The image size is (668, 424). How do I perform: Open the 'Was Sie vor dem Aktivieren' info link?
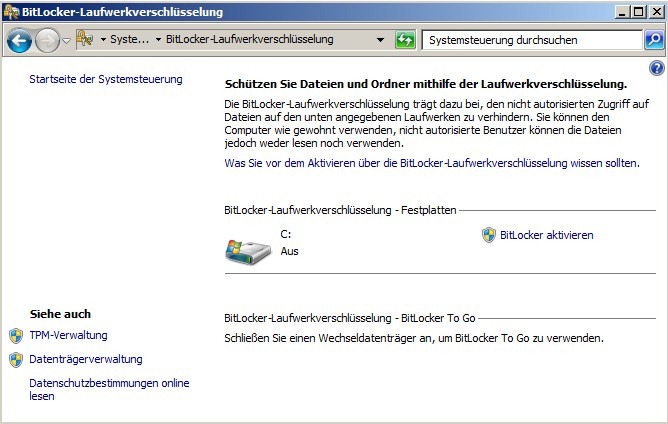pyautogui.click(x=432, y=162)
